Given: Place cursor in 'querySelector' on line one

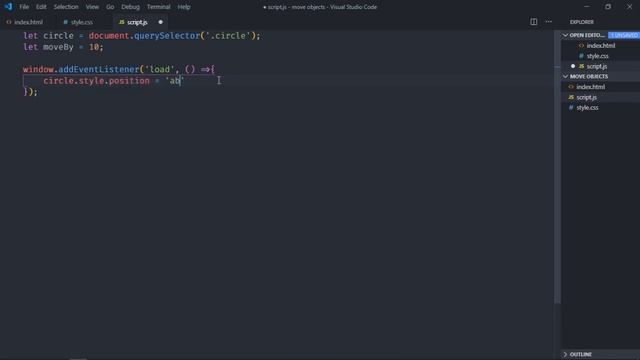Looking at the screenshot, I should click(x=167, y=36).
